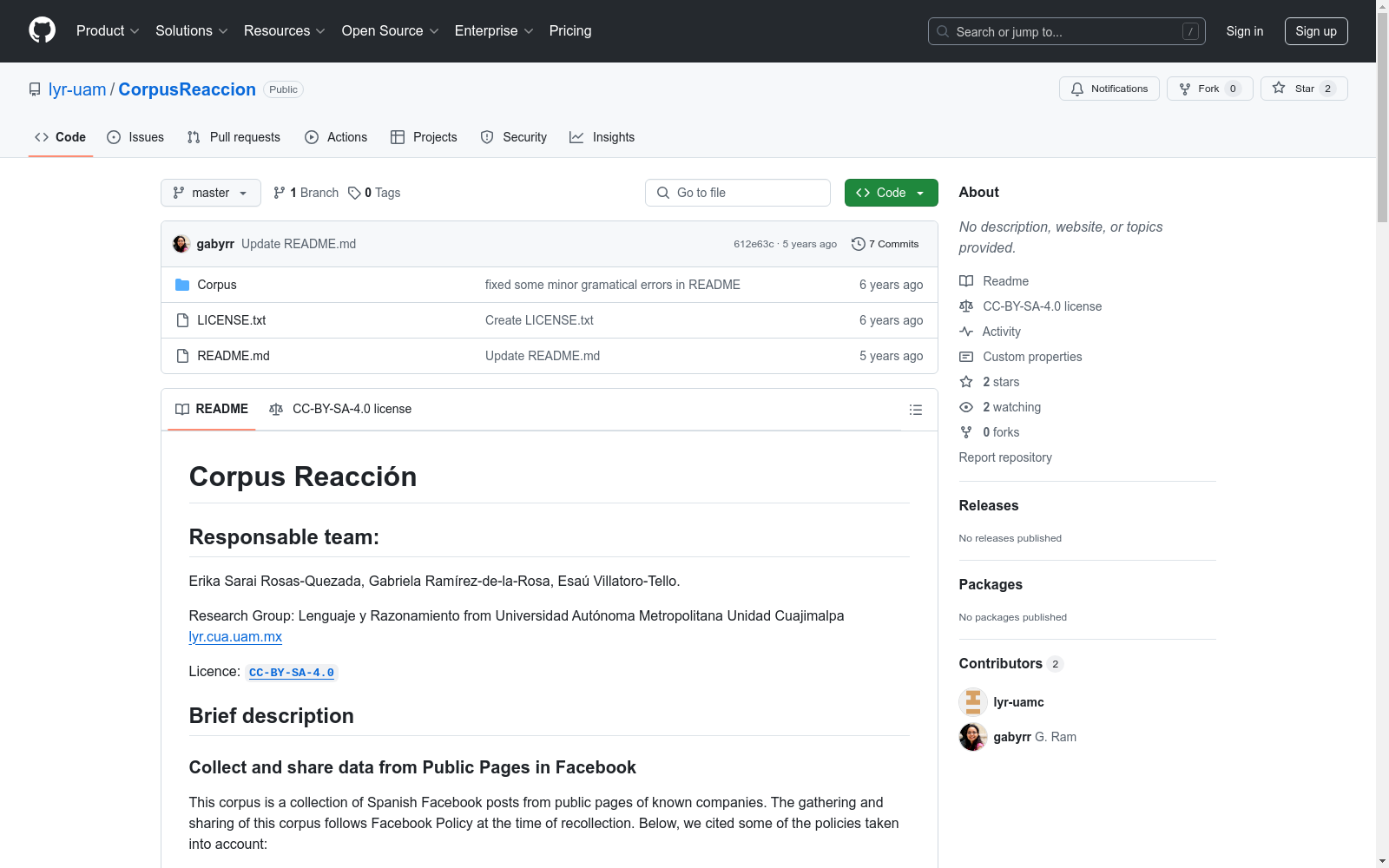Click the LICENSE.txt file icon

click(182, 320)
